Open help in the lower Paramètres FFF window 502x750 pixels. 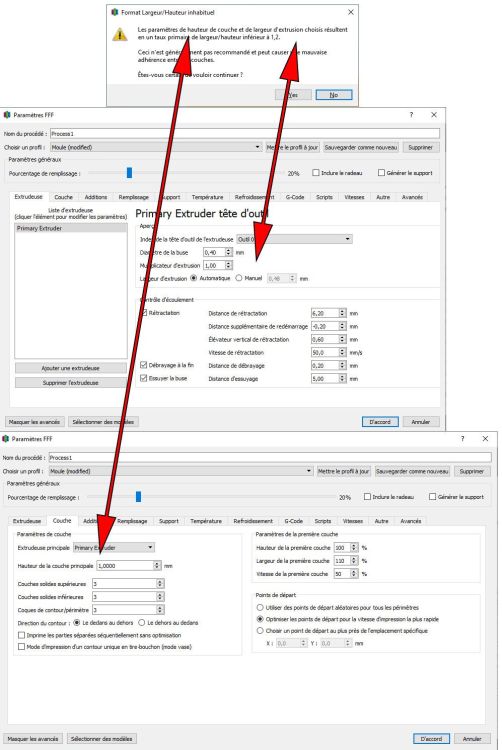pyautogui.click(x=462, y=439)
